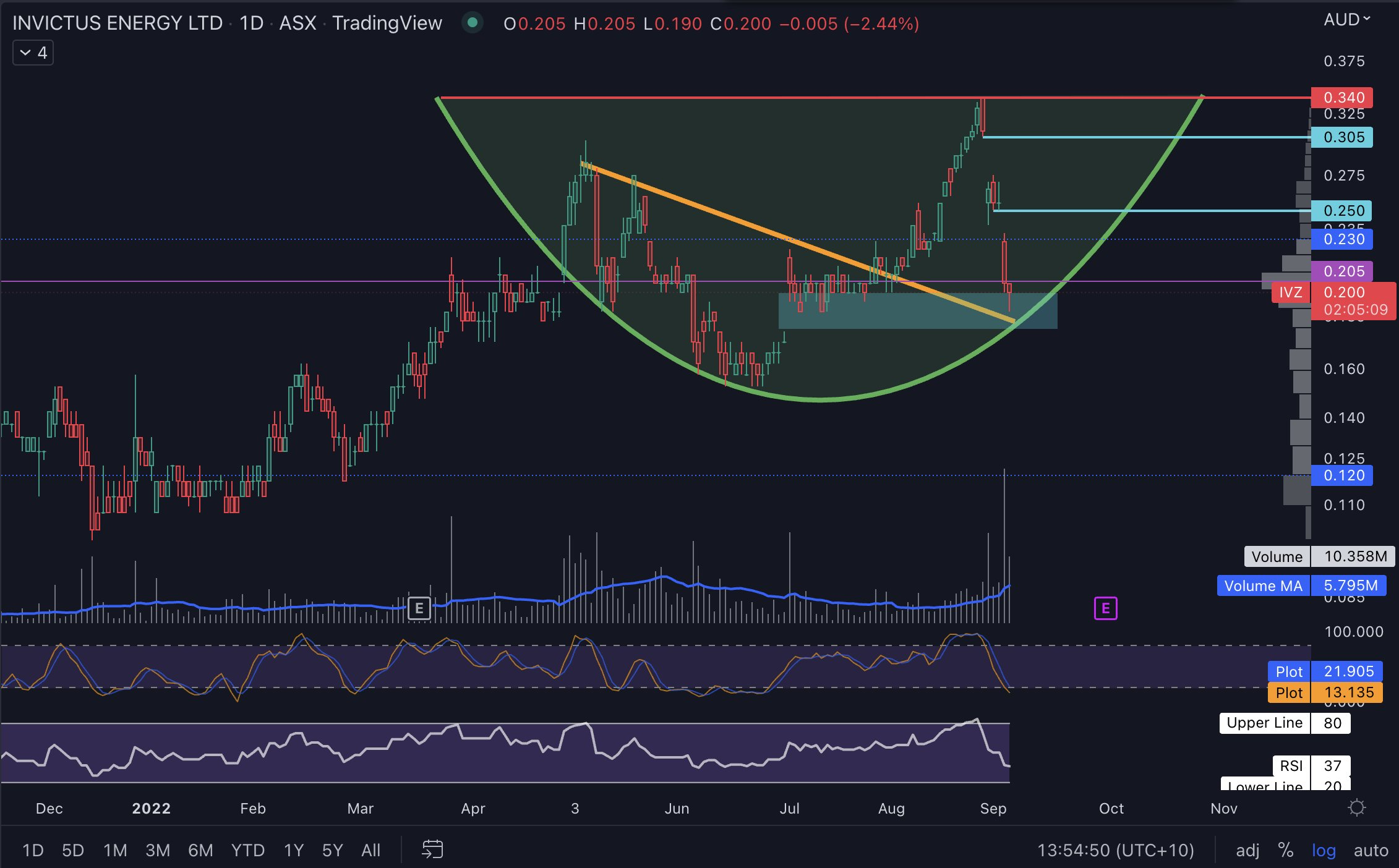Image resolution: width=1399 pixels, height=868 pixels.
Task: Toggle adj dividend adjustment
Action: [x=1247, y=850]
